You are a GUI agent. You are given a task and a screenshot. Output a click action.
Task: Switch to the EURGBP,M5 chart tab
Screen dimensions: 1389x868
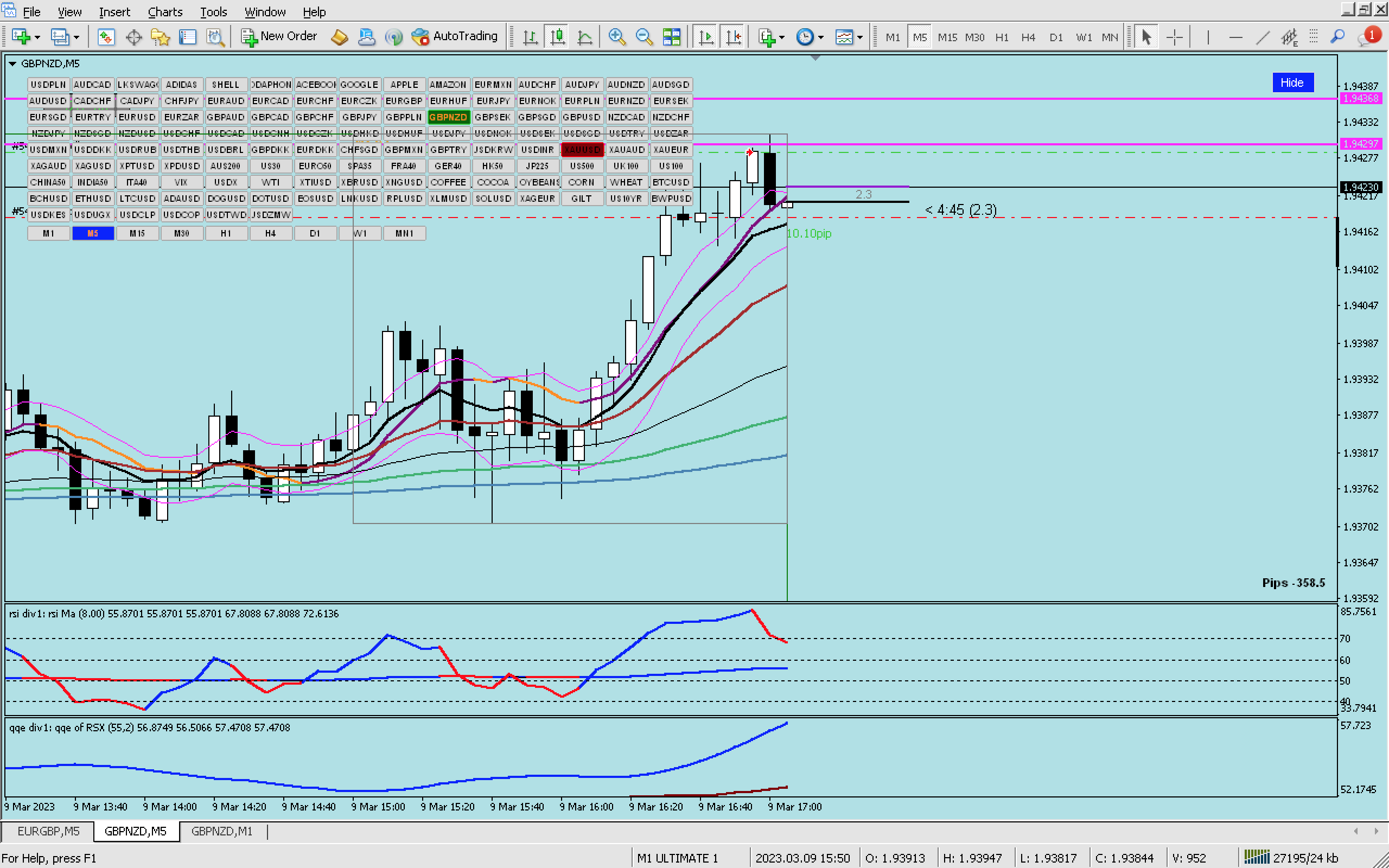coord(48,831)
